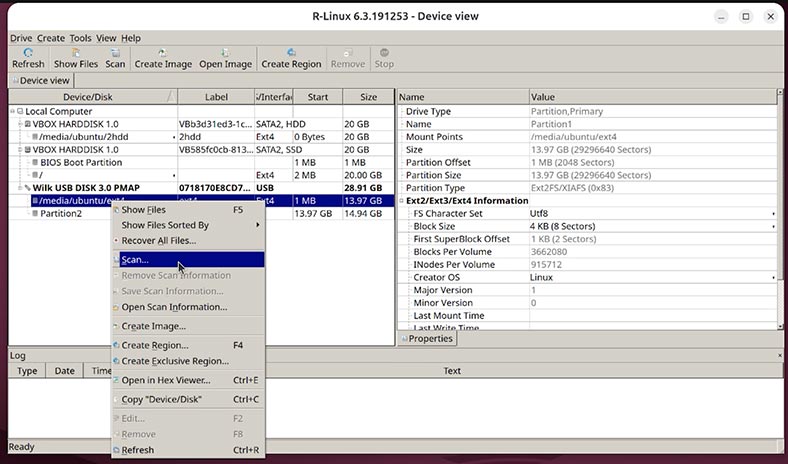Click the Wilk USB DISK device icon
This screenshot has width=788, height=464.
pyautogui.click(x=28, y=188)
